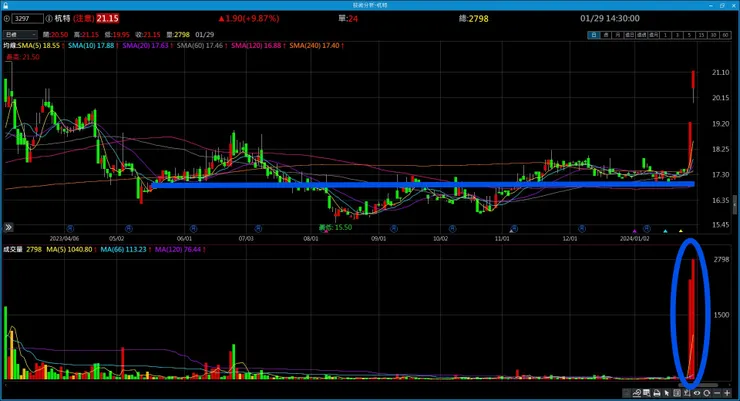Click the zoom-out minus icon at bottom right
This screenshot has height=401, width=740.
[x=717, y=393]
